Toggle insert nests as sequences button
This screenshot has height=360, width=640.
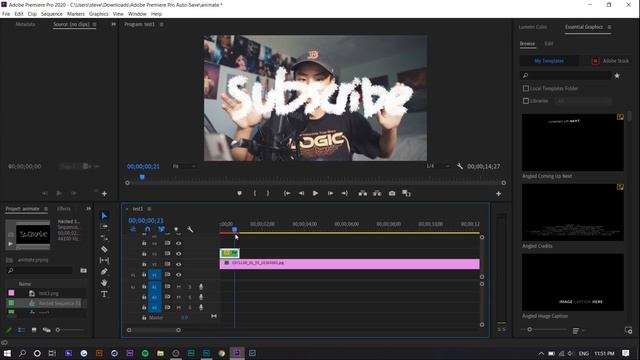tap(133, 229)
